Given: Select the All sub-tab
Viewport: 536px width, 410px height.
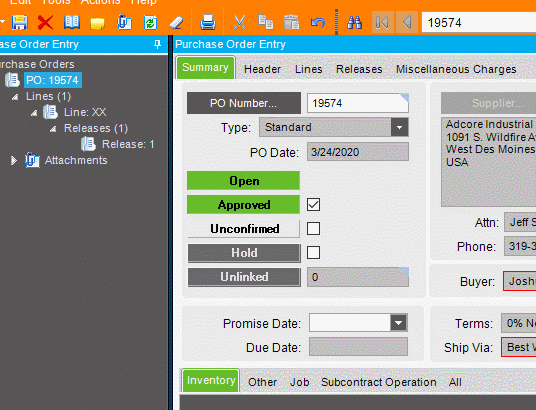Looking at the screenshot, I should (455, 382).
